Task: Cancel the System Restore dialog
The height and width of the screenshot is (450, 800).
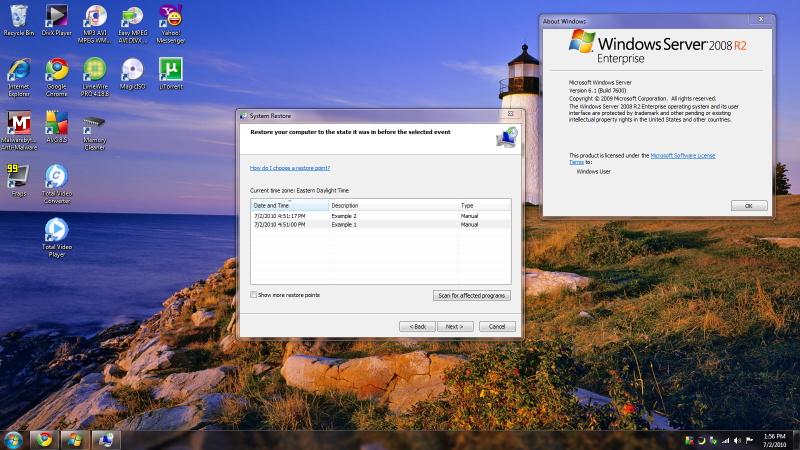Action: point(497,327)
